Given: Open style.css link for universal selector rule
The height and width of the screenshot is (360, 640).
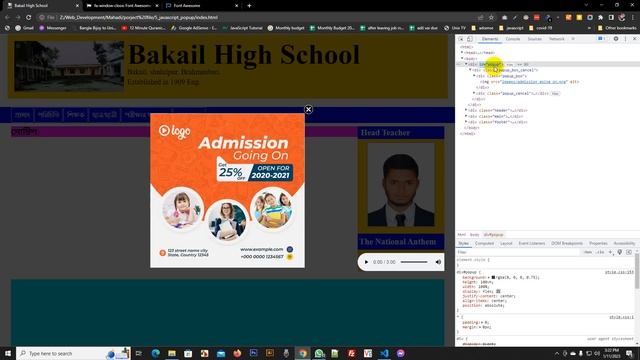Looking at the screenshot, I should click(622, 317).
